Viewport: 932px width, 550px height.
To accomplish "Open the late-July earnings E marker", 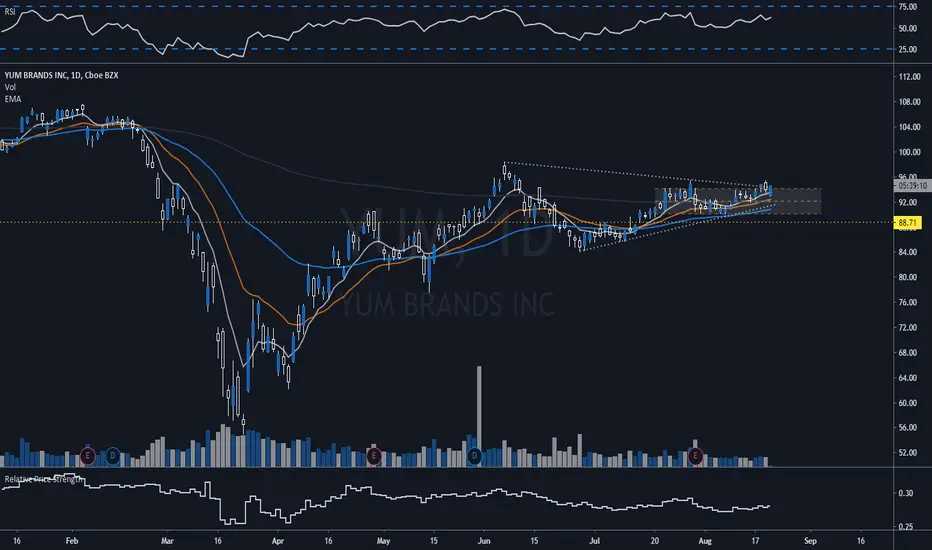I will coord(695,457).
